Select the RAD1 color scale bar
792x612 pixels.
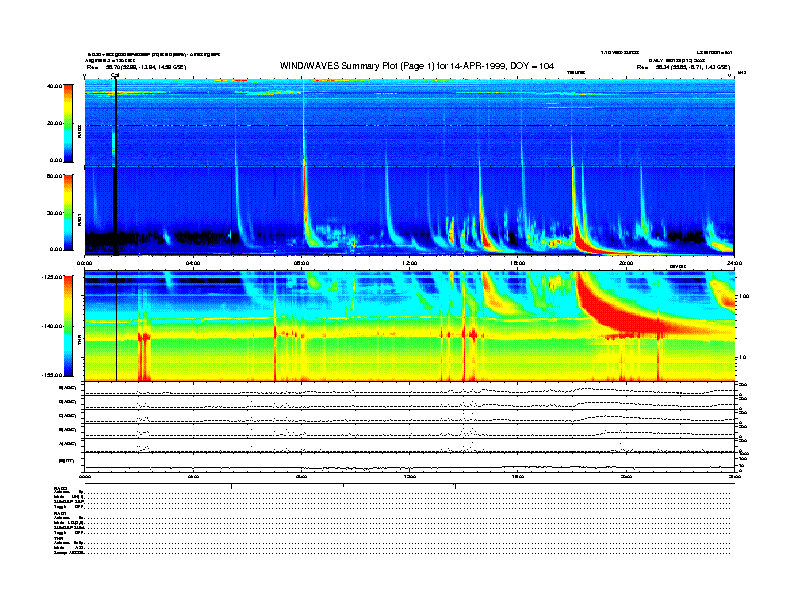(68, 213)
